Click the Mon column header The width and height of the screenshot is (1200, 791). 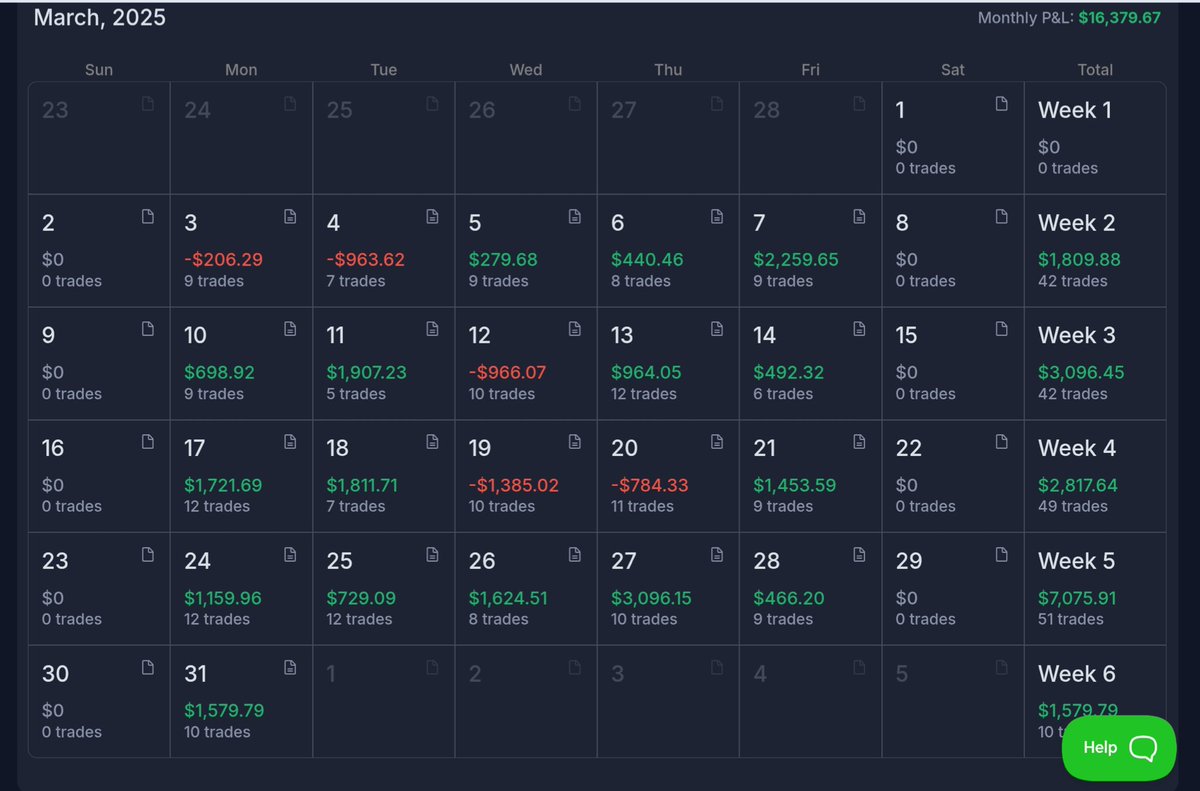coord(241,70)
